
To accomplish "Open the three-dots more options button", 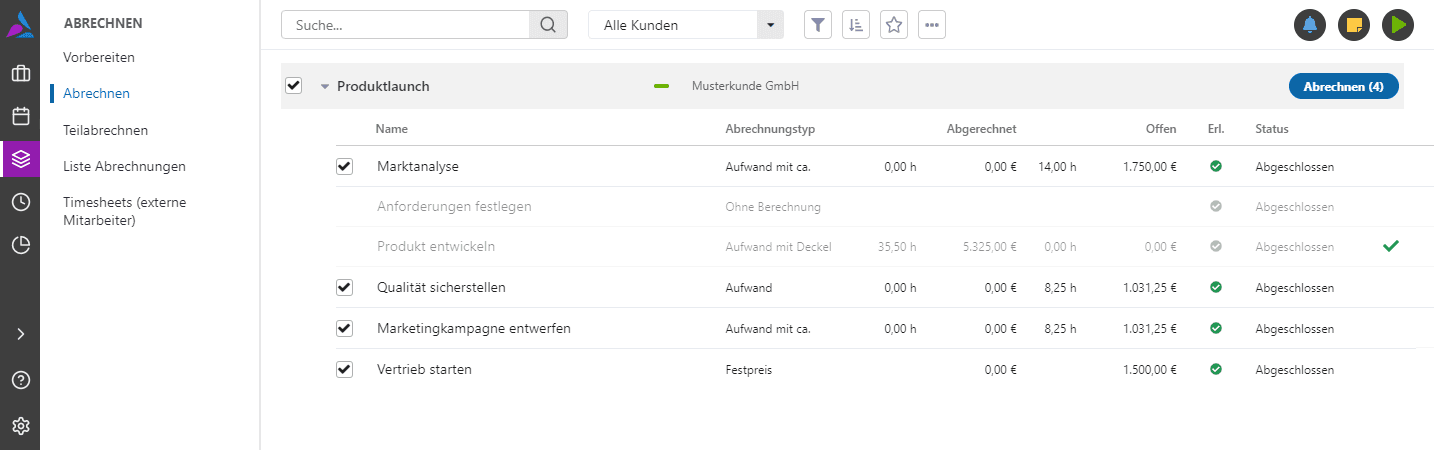I will click(932, 25).
